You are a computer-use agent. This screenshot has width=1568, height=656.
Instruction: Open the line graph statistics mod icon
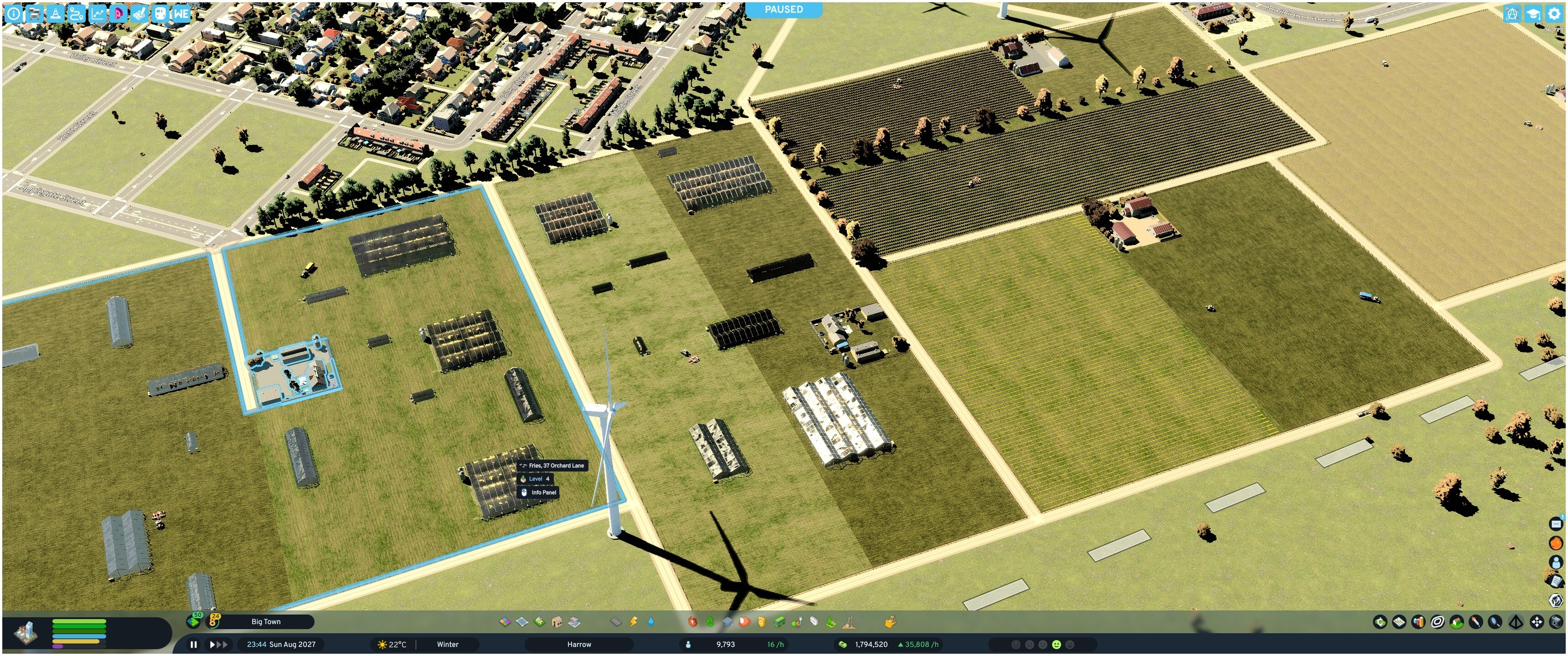pos(98,13)
